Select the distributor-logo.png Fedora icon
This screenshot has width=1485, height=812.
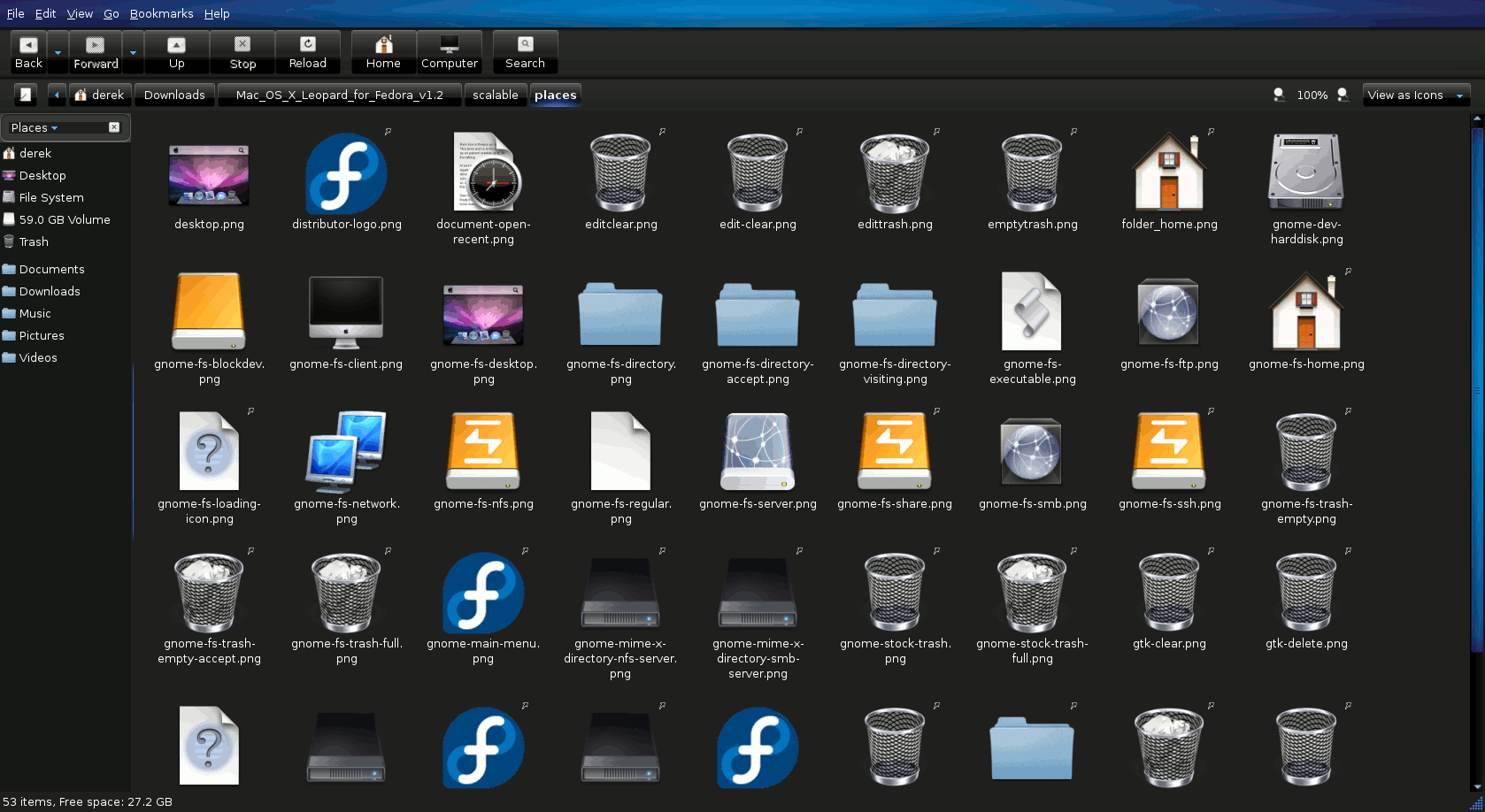click(x=346, y=173)
